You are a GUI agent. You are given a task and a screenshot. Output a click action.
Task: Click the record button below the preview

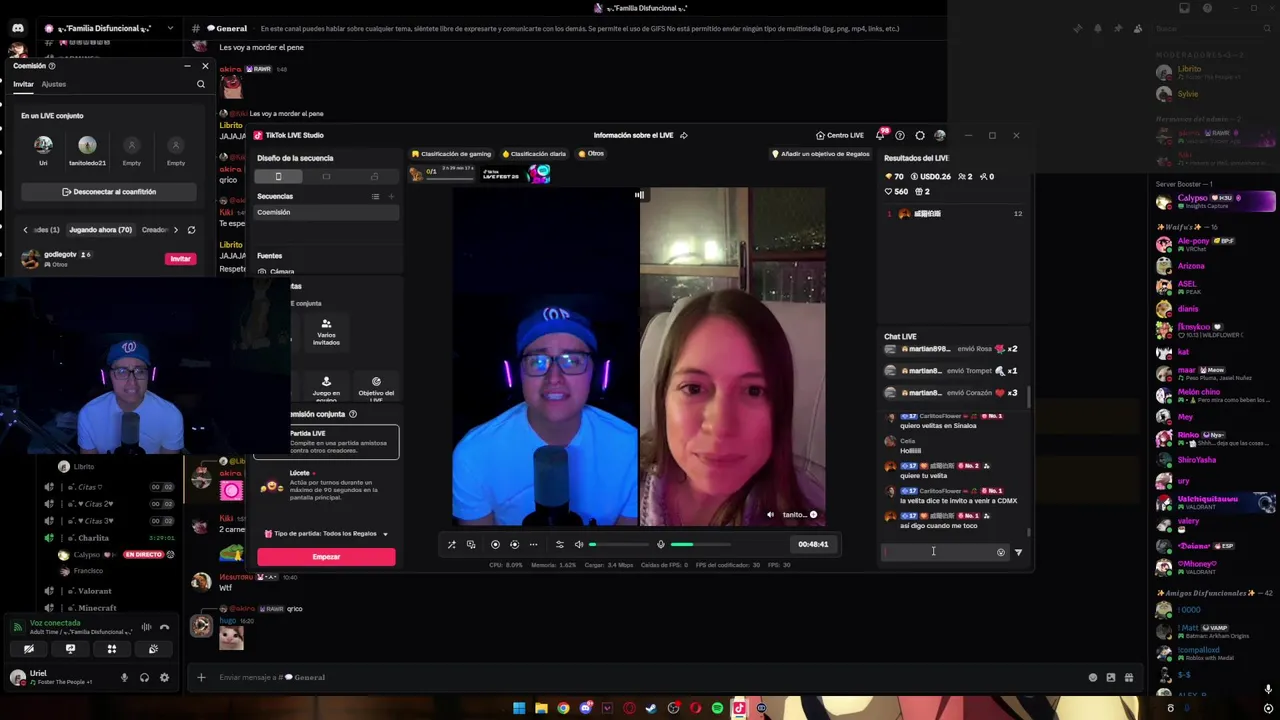click(x=495, y=544)
